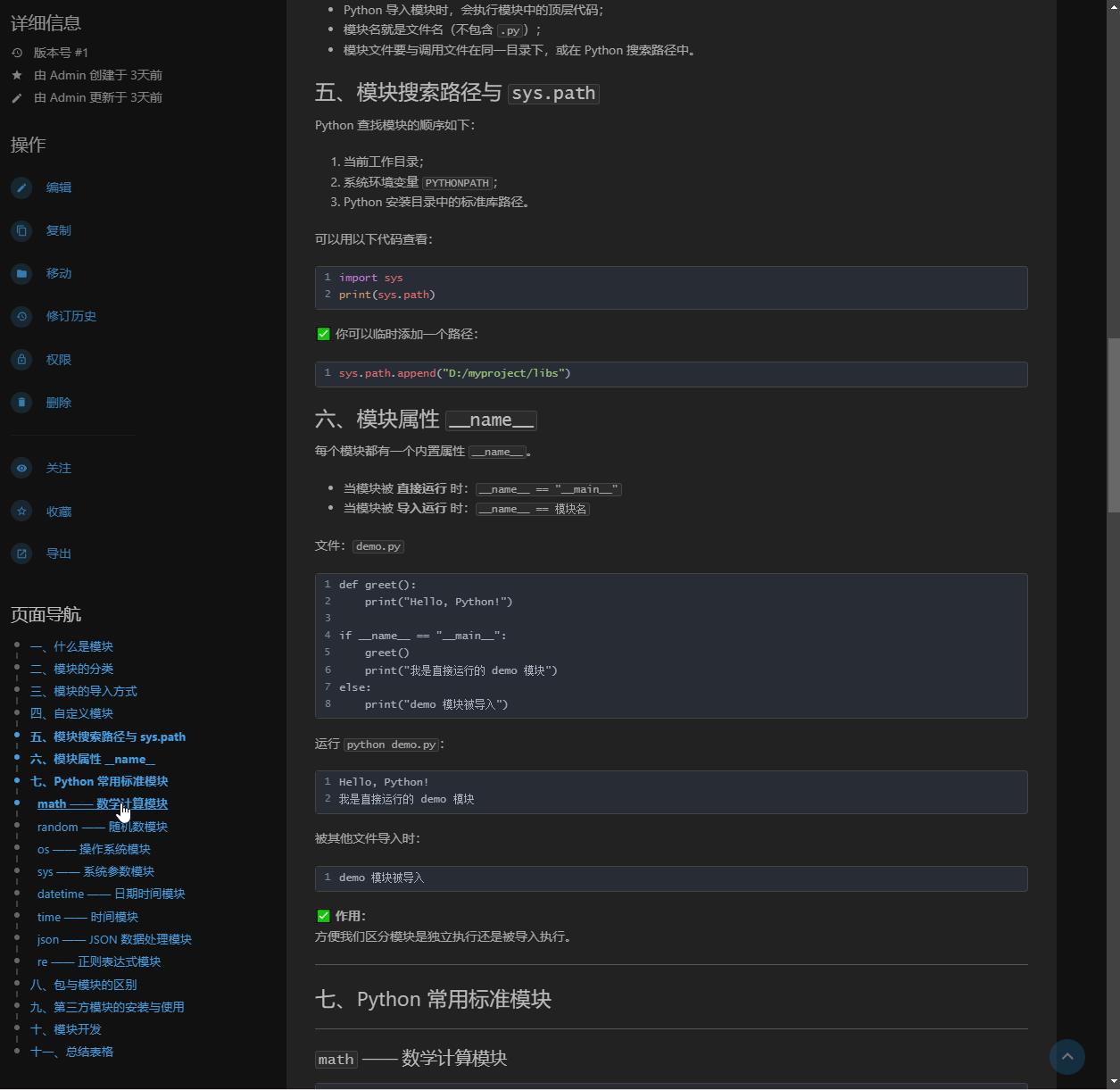Click the 五、模块搜索路径与 sys.path content heading
This screenshot has height=1090, width=1120.
457,93
